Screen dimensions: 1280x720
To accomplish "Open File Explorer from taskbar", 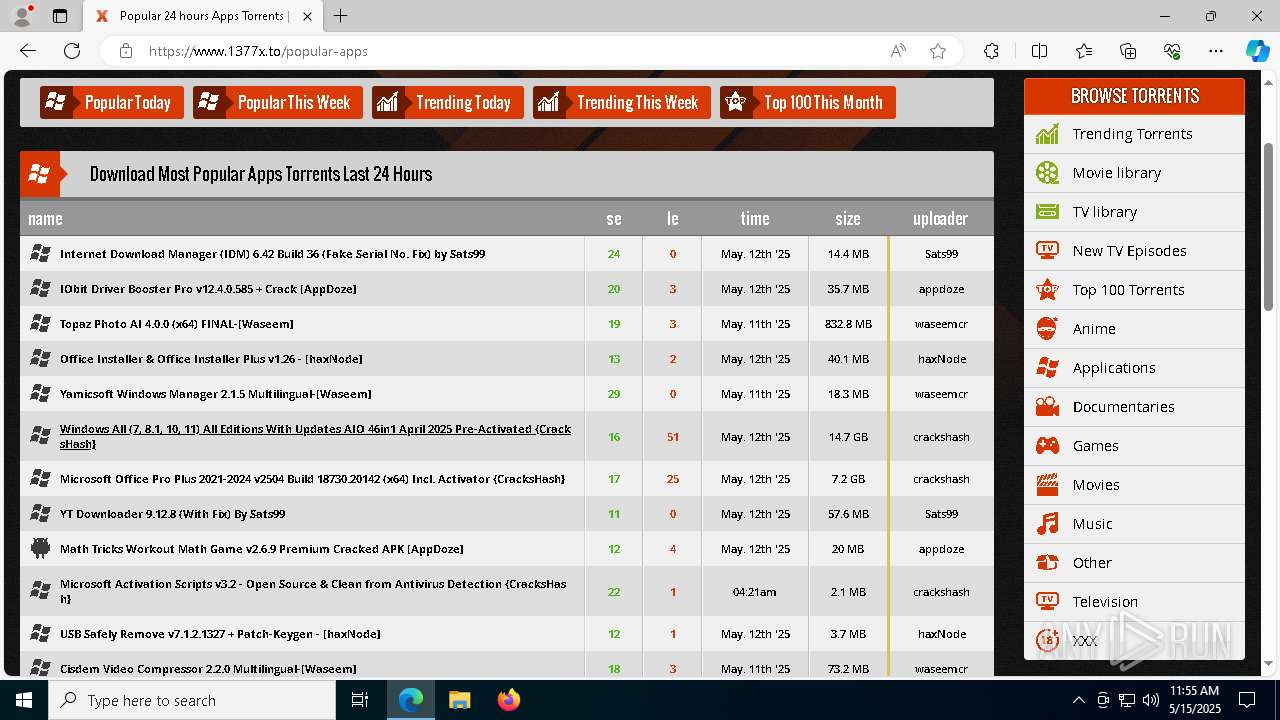I will coord(459,700).
